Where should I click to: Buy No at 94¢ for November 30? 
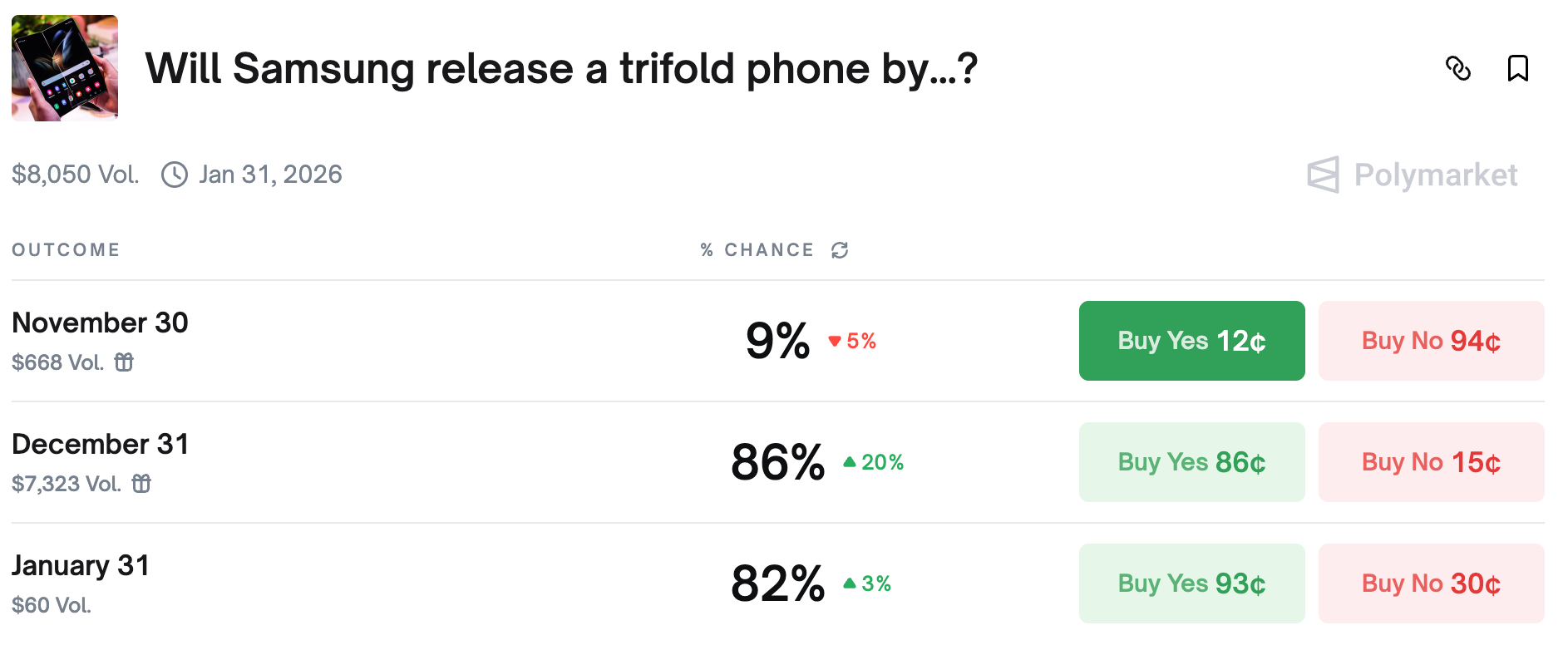pos(1431,341)
